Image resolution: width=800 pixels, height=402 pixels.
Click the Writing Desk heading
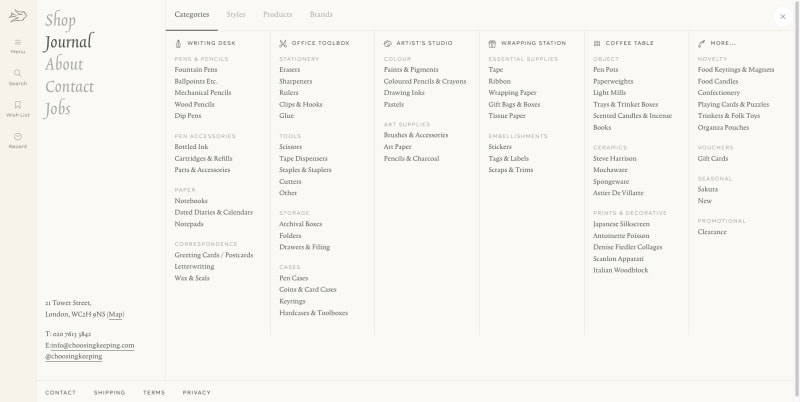coord(211,43)
